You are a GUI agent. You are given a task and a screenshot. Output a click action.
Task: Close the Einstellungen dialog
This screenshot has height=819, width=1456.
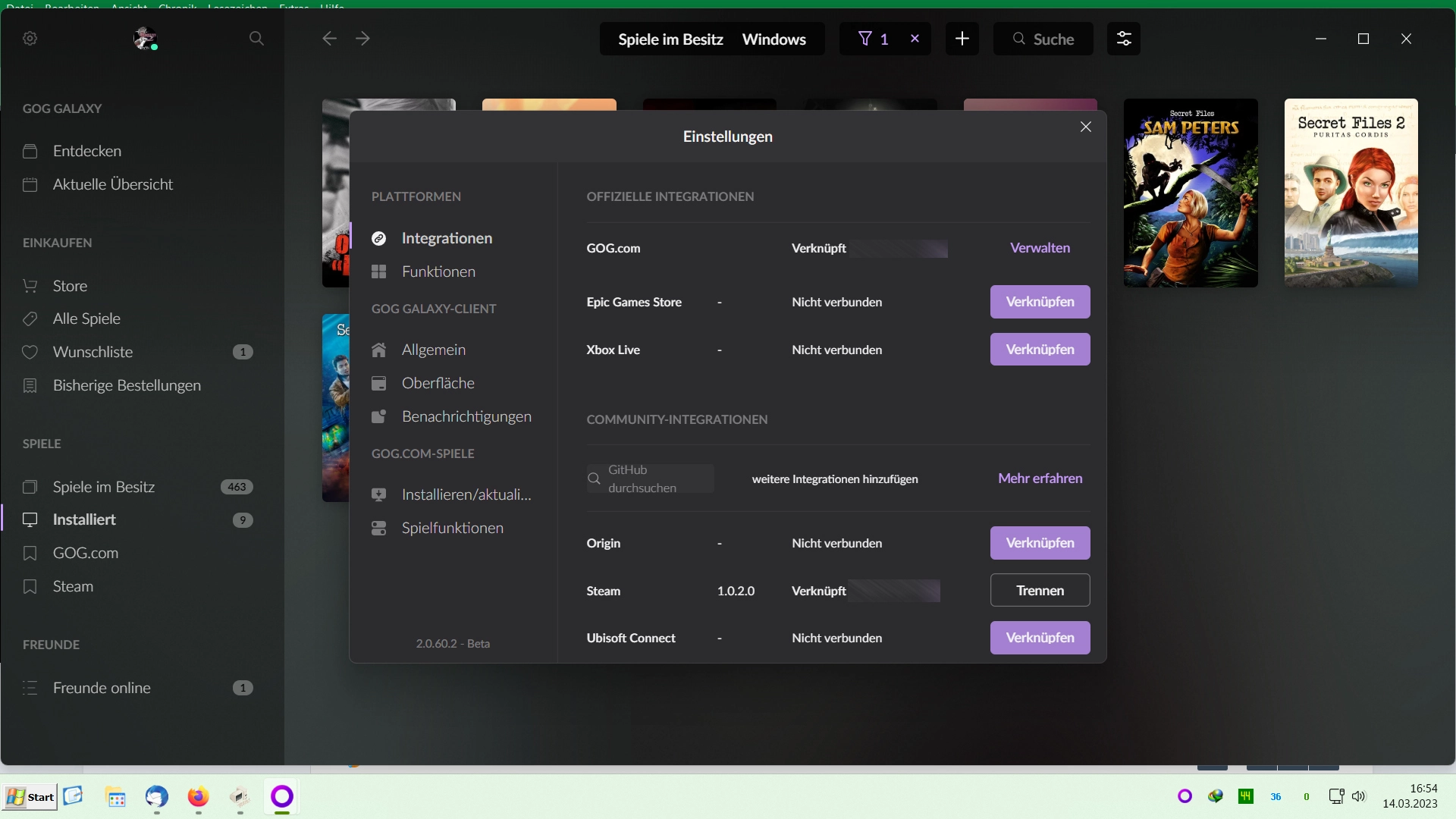point(1086,127)
